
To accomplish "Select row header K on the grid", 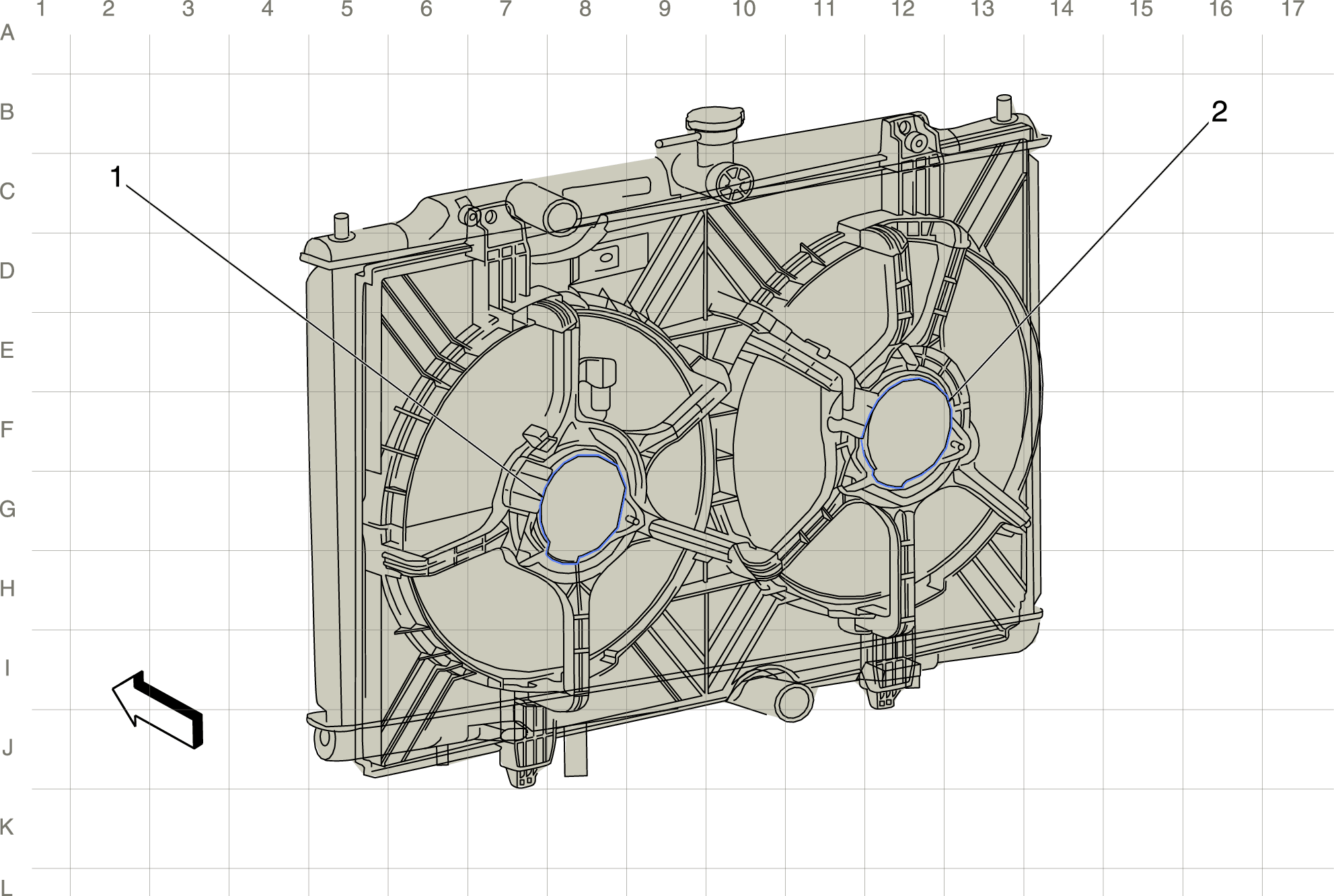I will click(7, 827).
